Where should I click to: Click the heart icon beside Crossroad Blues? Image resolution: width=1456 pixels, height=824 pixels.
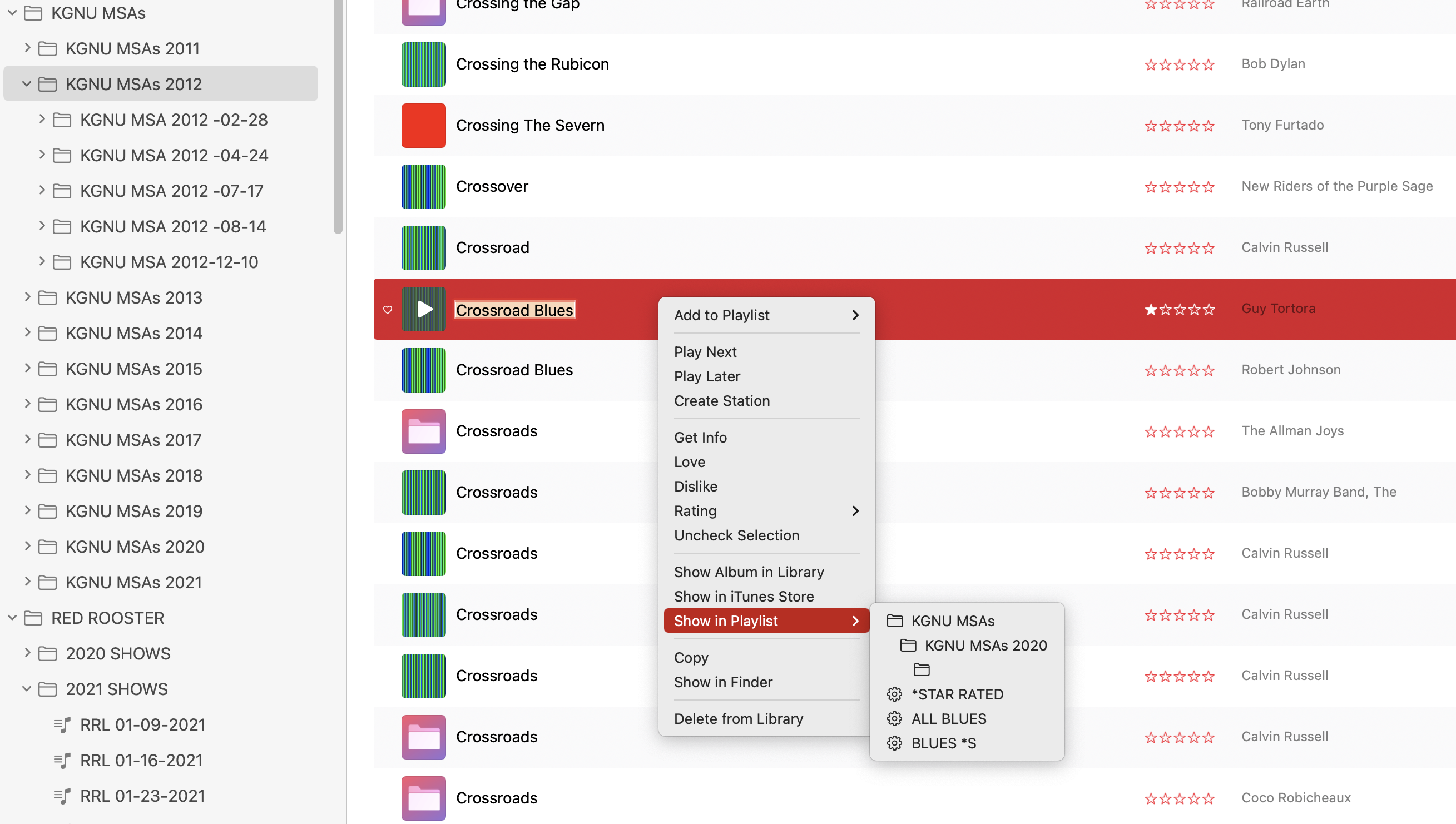[x=388, y=310]
